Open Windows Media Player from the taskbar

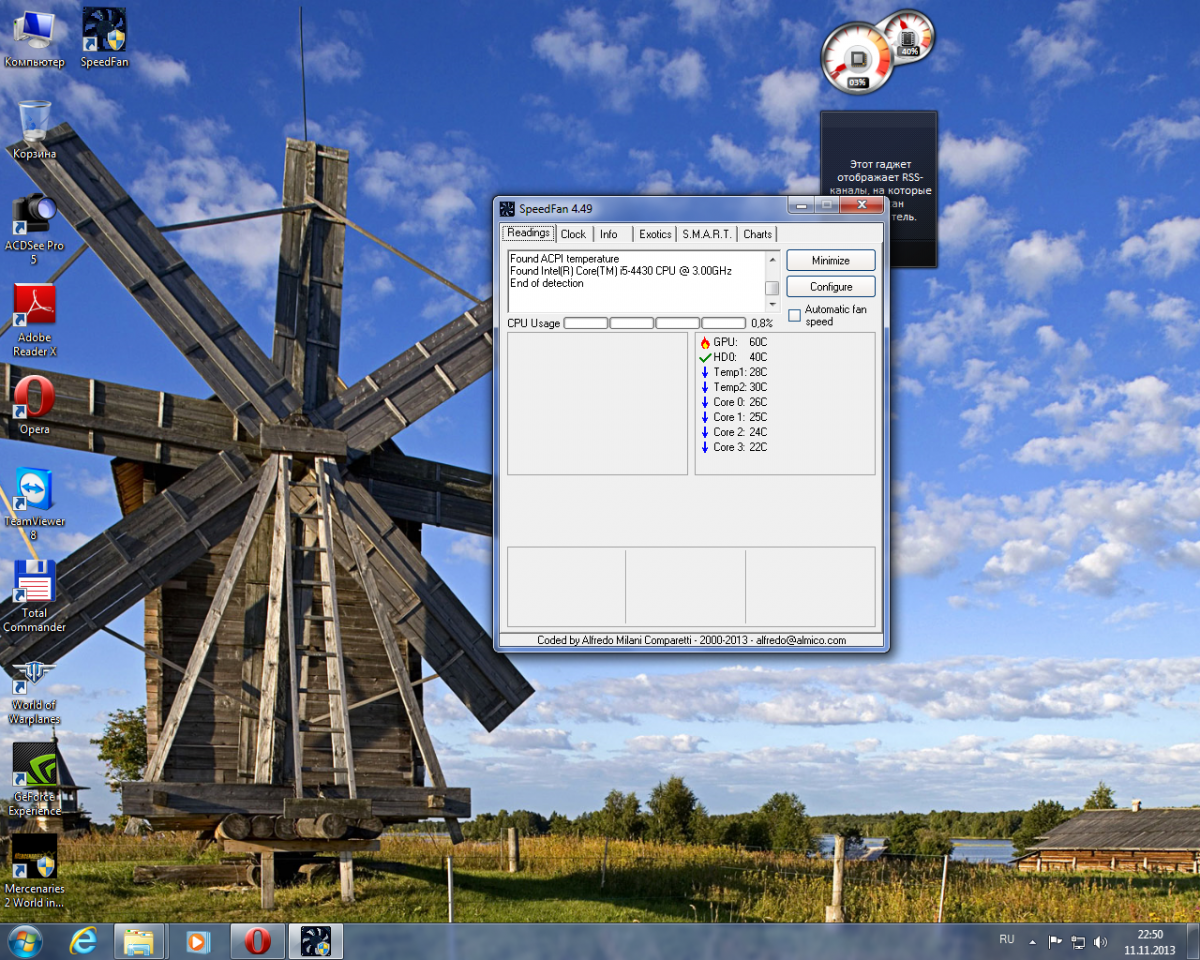point(198,941)
